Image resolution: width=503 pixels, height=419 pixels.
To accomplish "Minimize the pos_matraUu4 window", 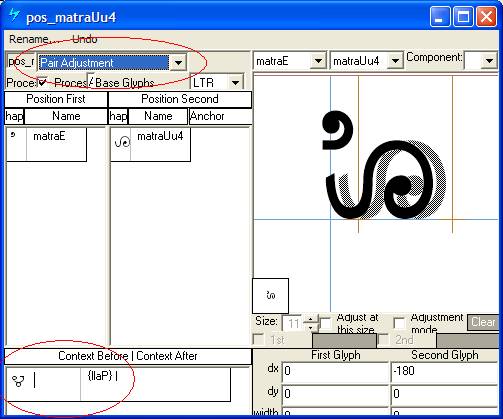I will 440,17.
